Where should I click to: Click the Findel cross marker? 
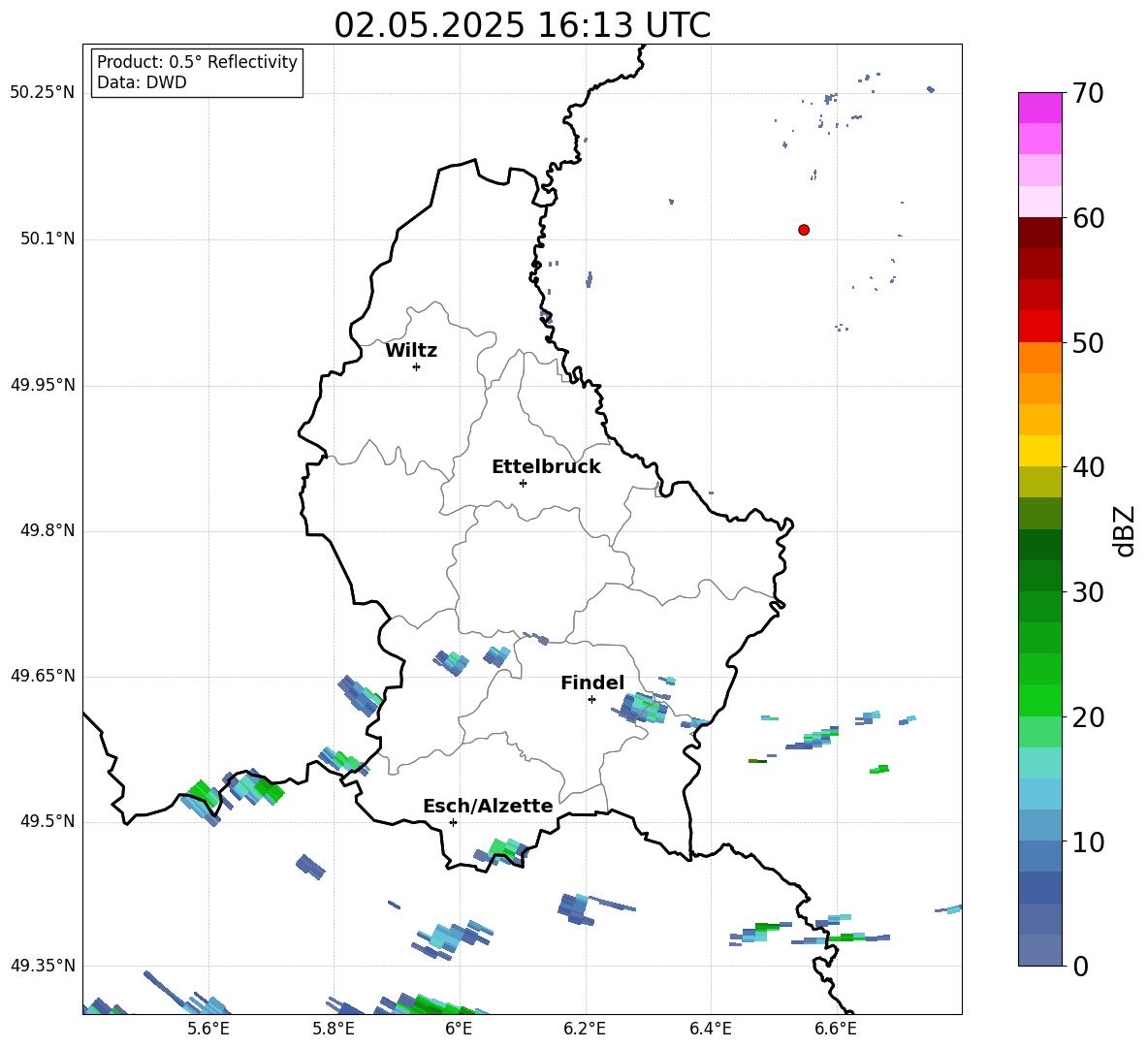pos(591,699)
